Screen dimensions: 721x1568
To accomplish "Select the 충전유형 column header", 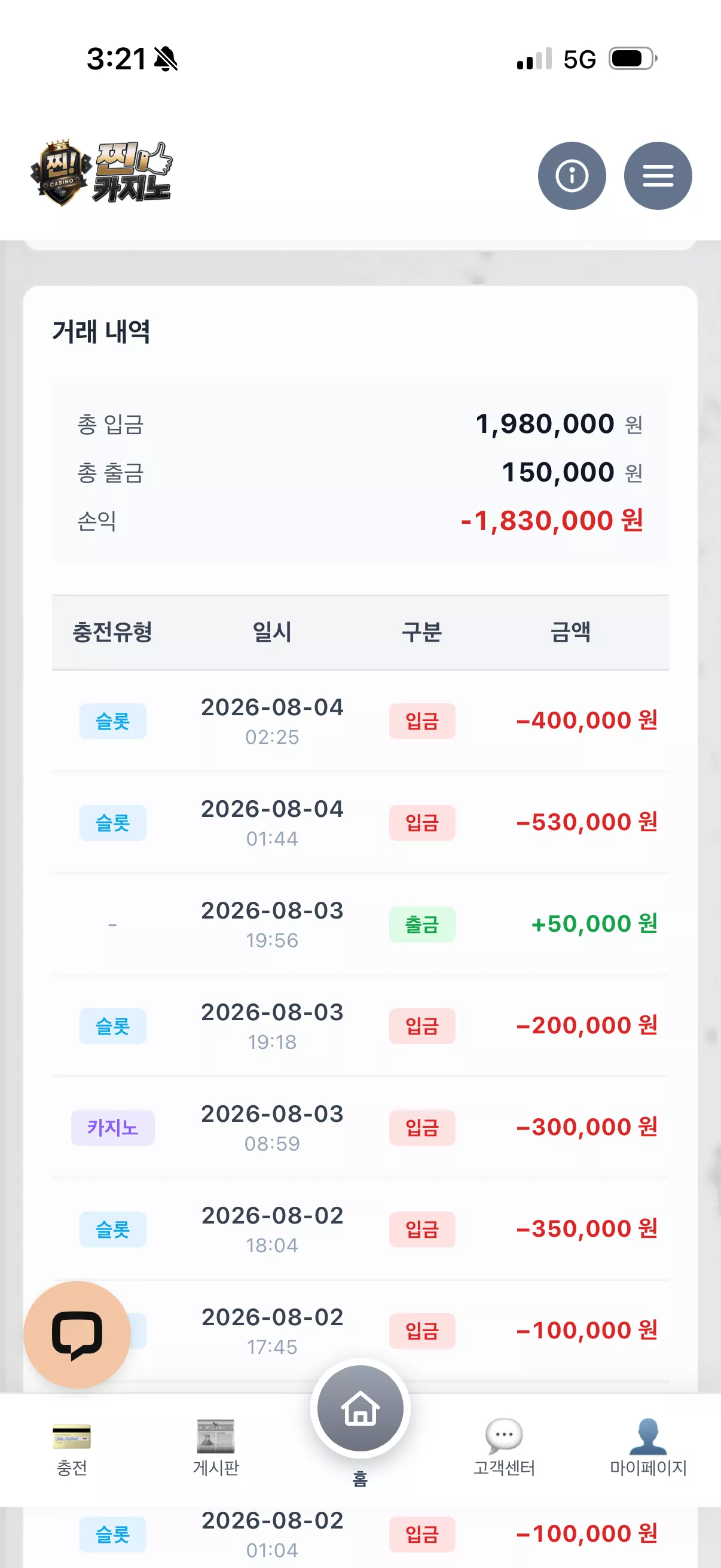I will tap(112, 632).
